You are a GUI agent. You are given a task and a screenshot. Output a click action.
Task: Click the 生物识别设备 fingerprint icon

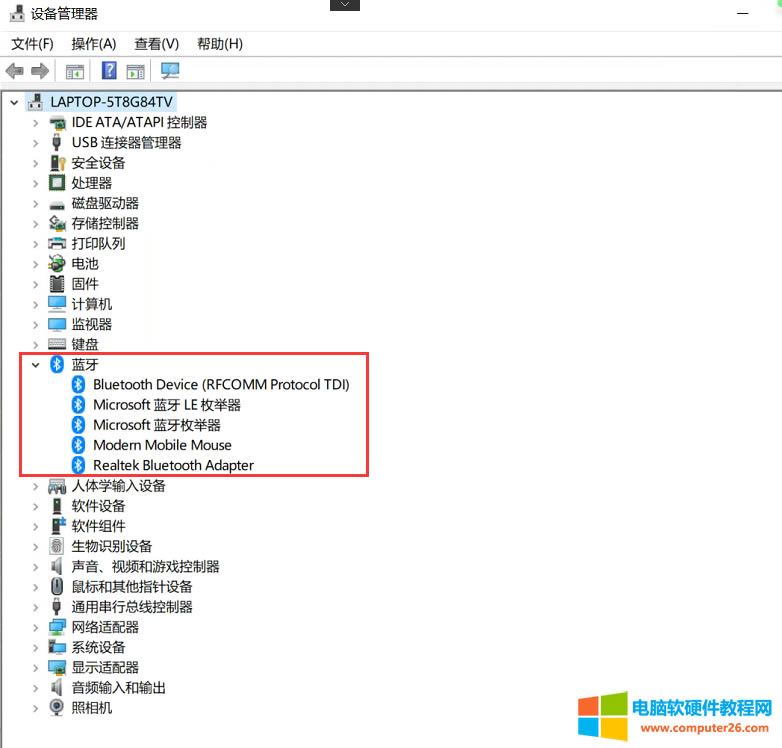57,546
